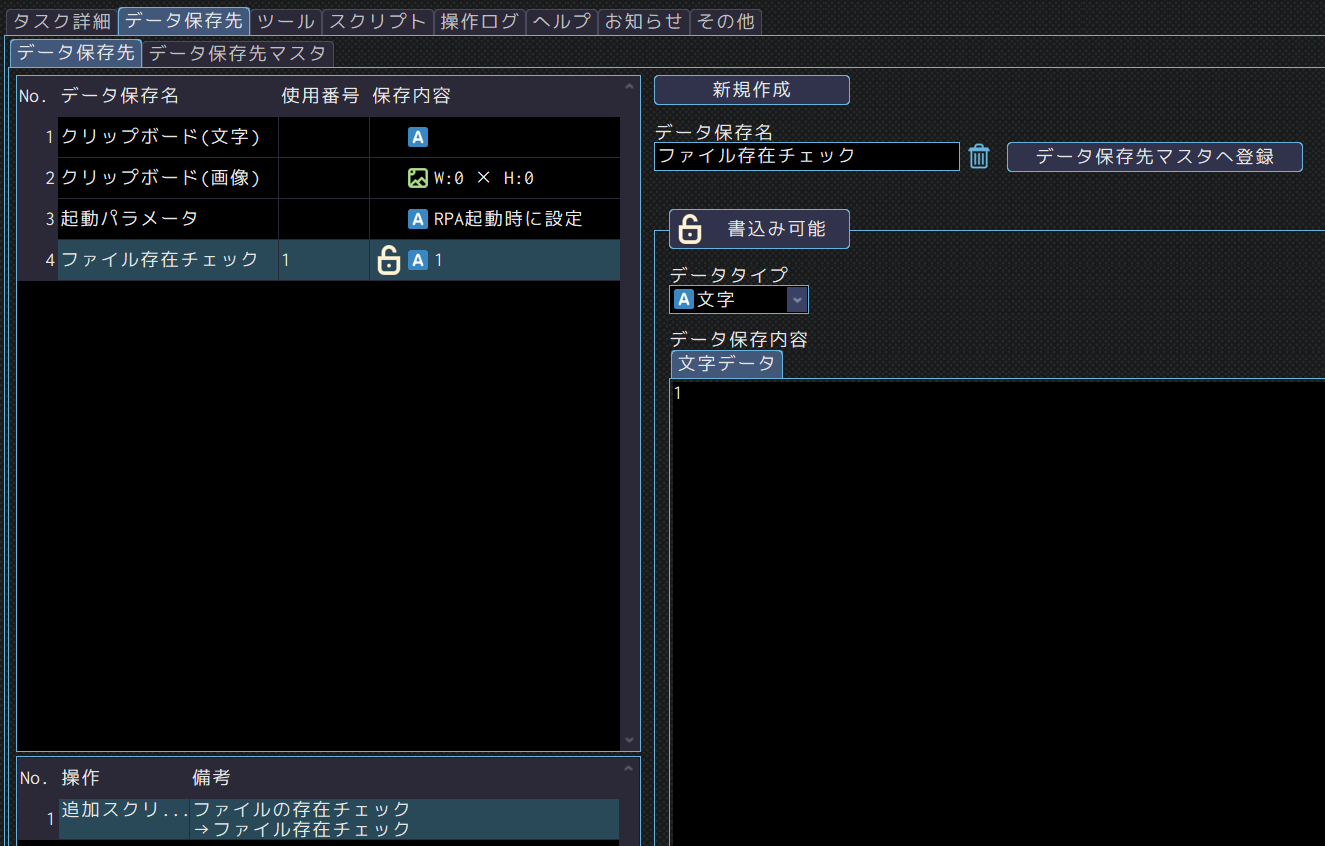
Task: Switch to the タスク詳細 tab
Action: pyautogui.click(x=61, y=21)
